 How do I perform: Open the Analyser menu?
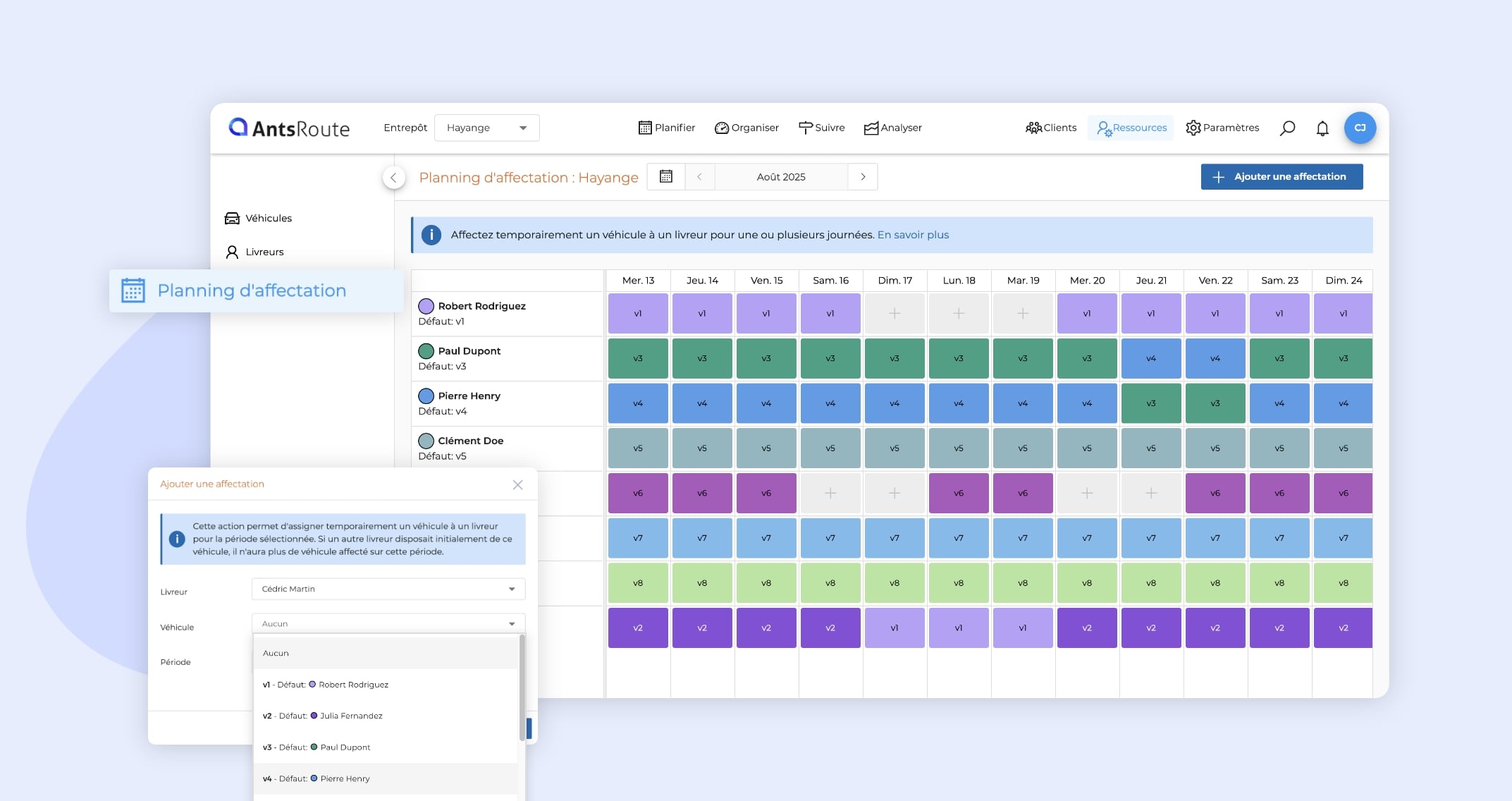point(892,128)
